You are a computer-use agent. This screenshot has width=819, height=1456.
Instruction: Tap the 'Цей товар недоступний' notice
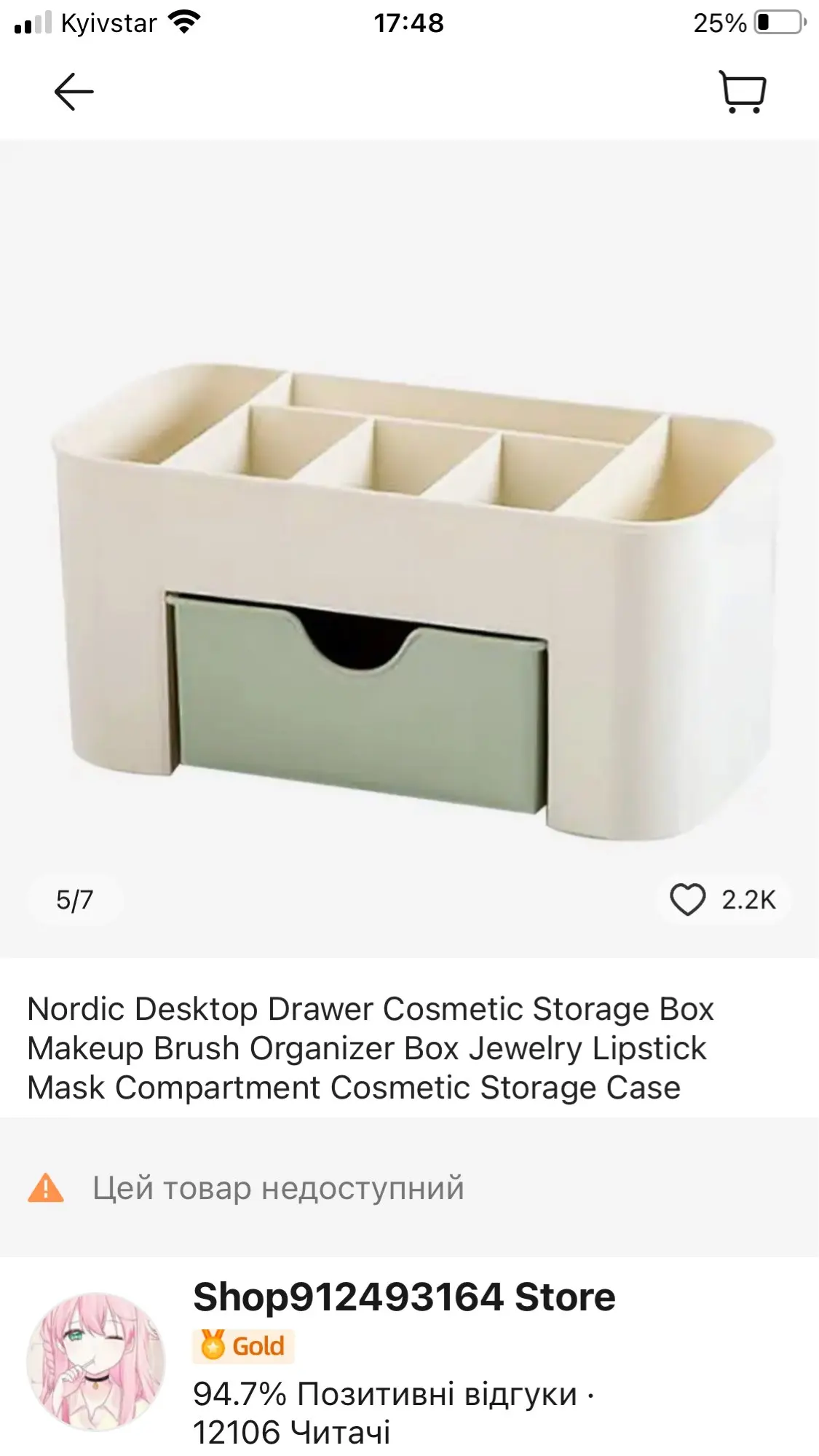tap(278, 1187)
